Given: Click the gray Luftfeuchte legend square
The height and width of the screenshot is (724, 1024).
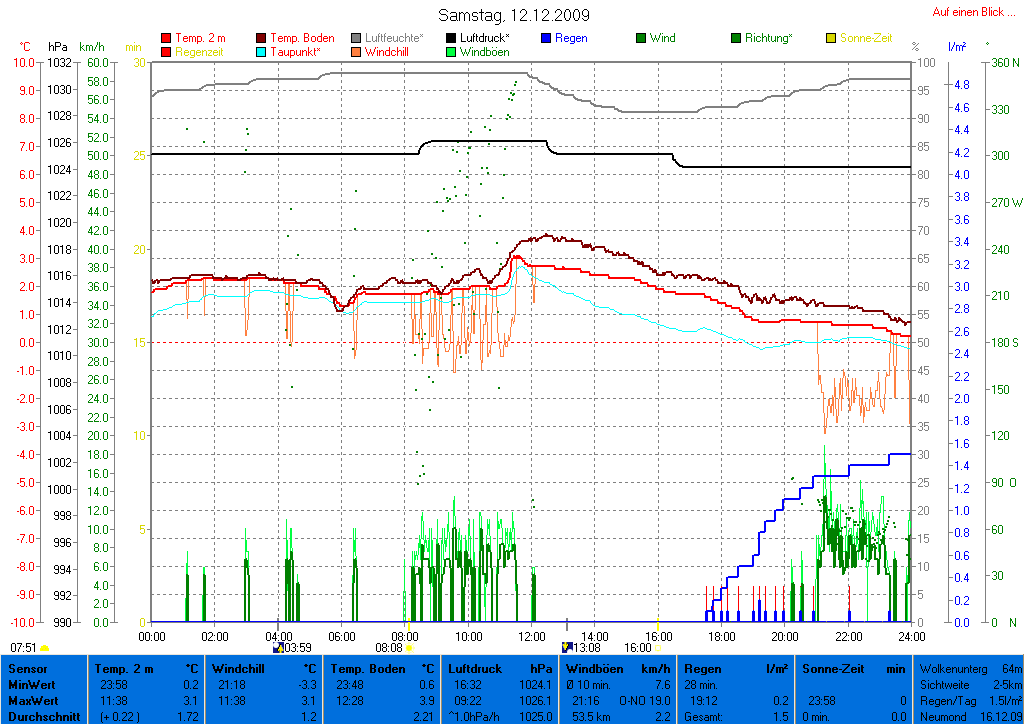Looking at the screenshot, I should [x=356, y=38].
